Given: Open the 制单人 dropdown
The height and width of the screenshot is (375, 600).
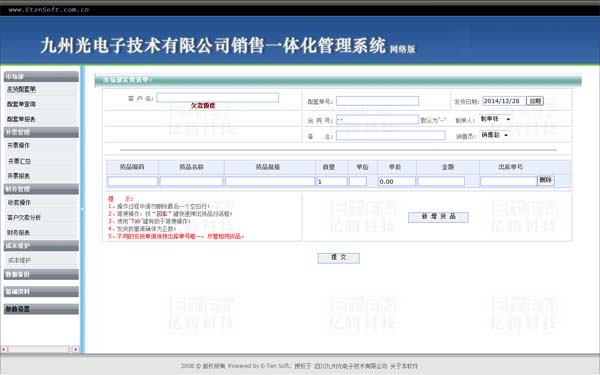Looking at the screenshot, I should tap(495, 119).
